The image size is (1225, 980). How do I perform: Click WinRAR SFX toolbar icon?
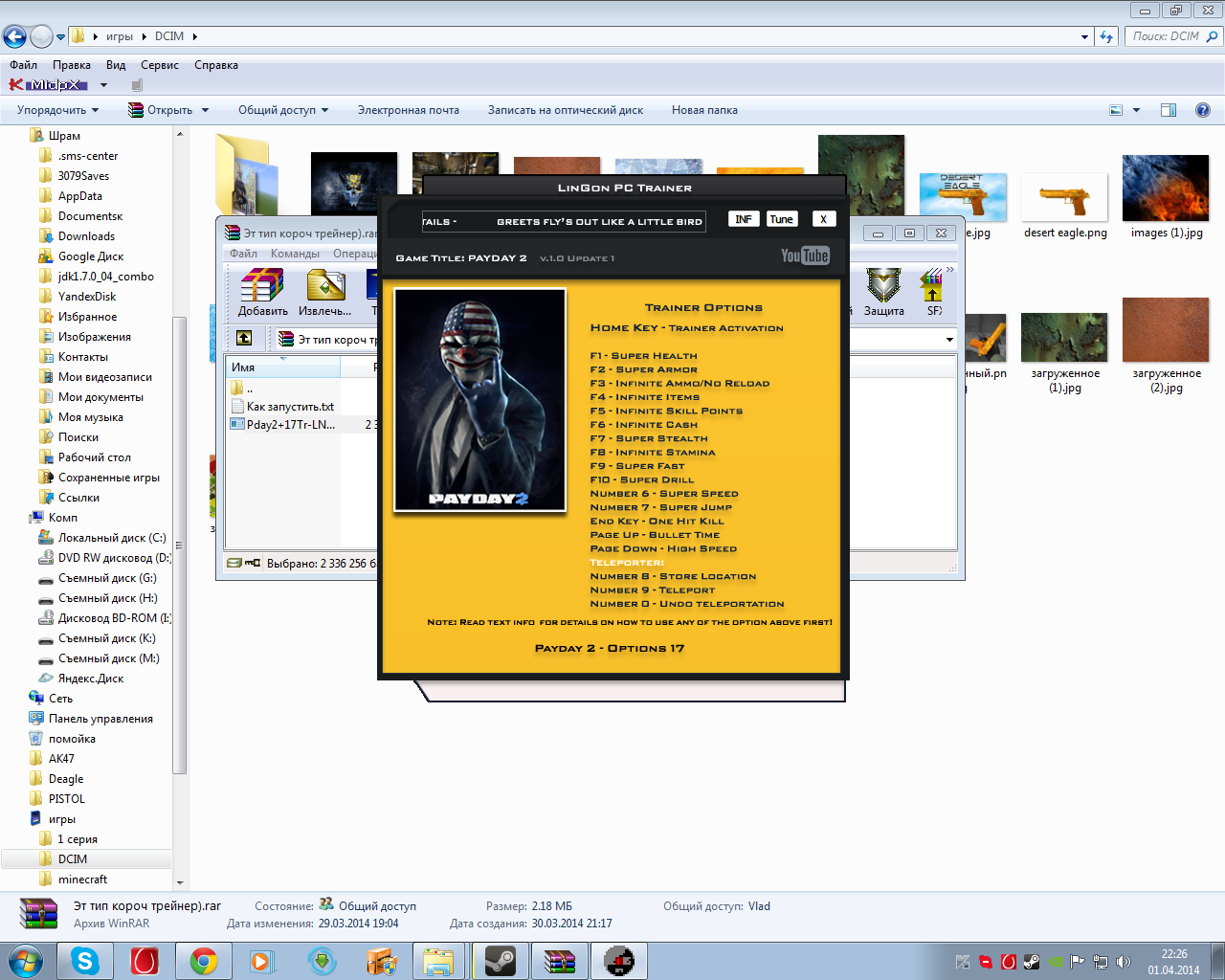coord(933,292)
